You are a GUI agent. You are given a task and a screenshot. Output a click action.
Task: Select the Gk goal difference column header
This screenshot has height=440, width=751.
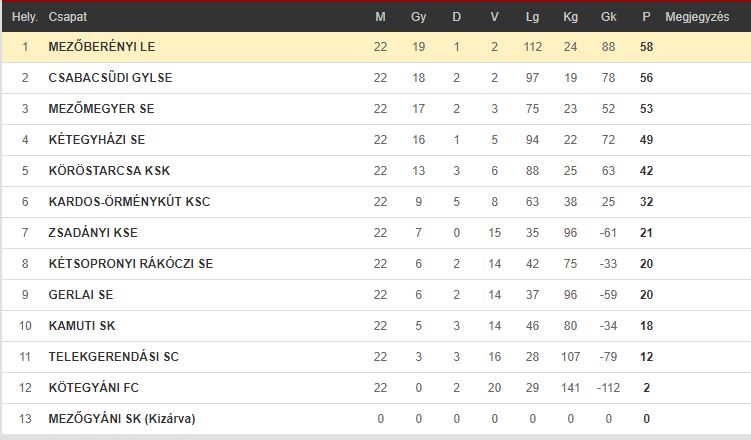tap(608, 17)
